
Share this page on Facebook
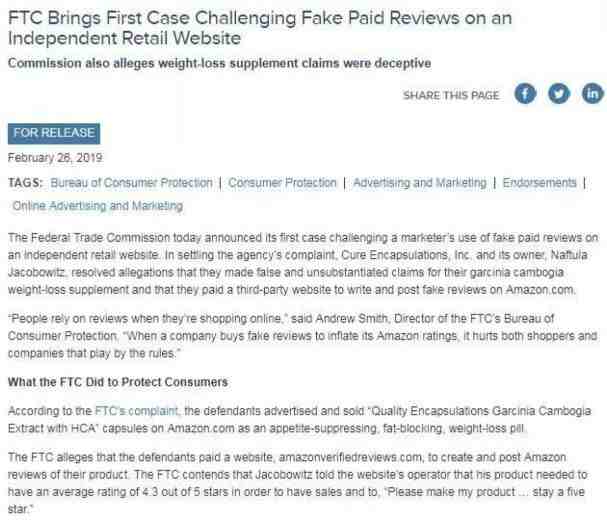525,94
